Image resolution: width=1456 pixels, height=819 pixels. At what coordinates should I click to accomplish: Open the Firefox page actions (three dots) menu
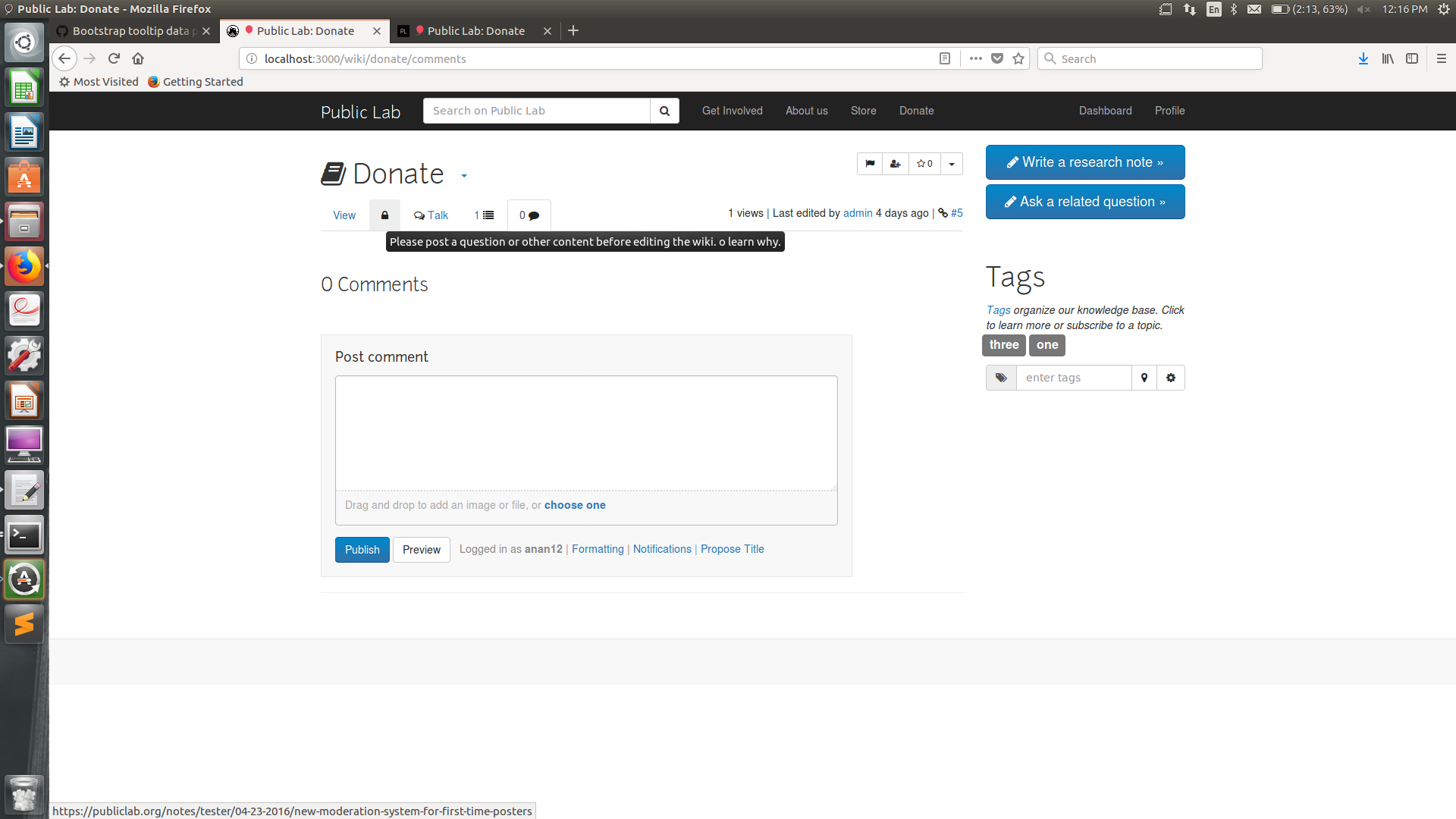[x=975, y=58]
